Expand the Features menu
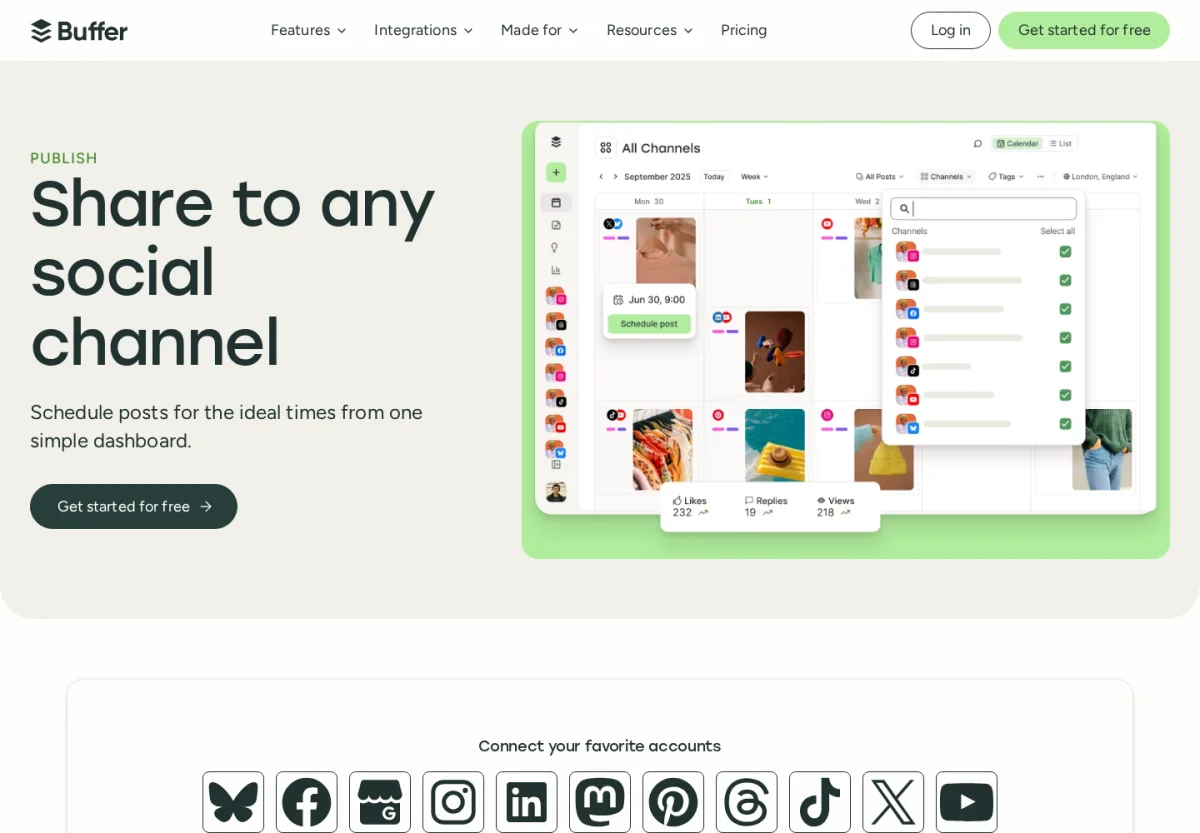Image resolution: width=1200 pixels, height=833 pixels. point(308,30)
